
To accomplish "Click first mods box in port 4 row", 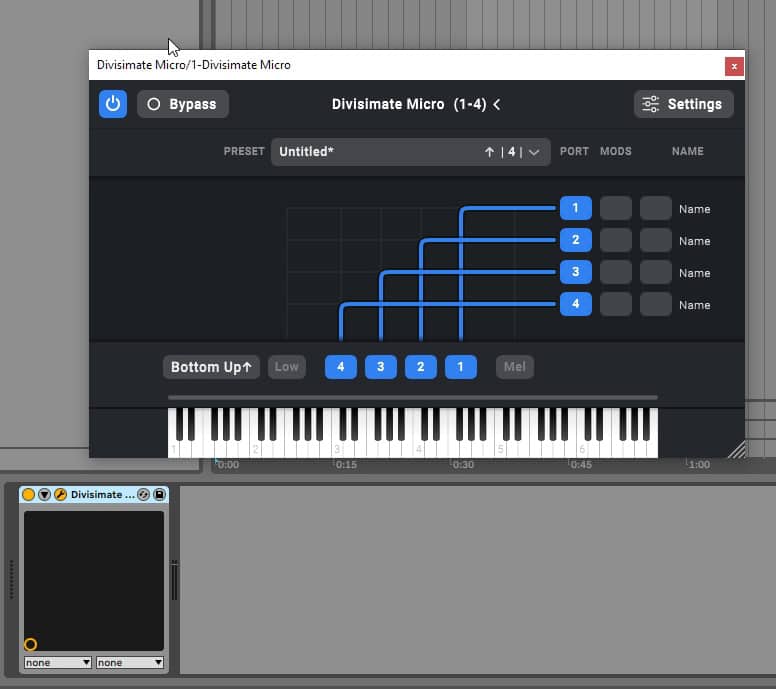I will click(x=616, y=304).
